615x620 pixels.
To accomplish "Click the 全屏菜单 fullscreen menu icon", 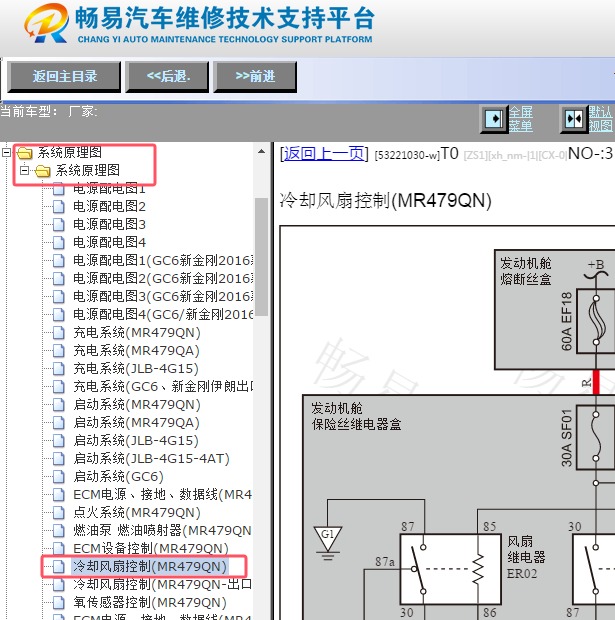I will point(494,119).
